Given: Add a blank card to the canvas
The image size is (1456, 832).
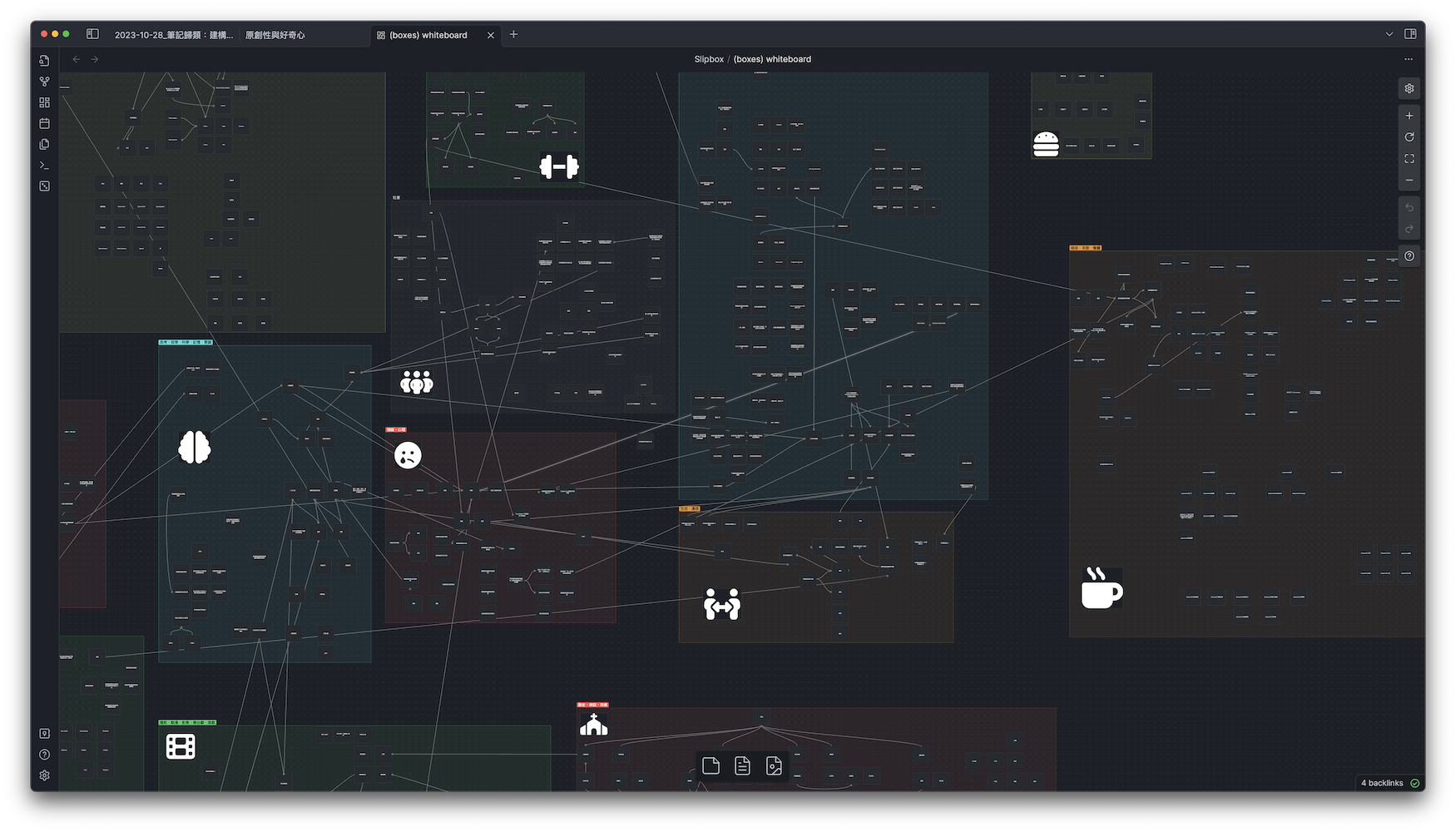Looking at the screenshot, I should point(711,766).
